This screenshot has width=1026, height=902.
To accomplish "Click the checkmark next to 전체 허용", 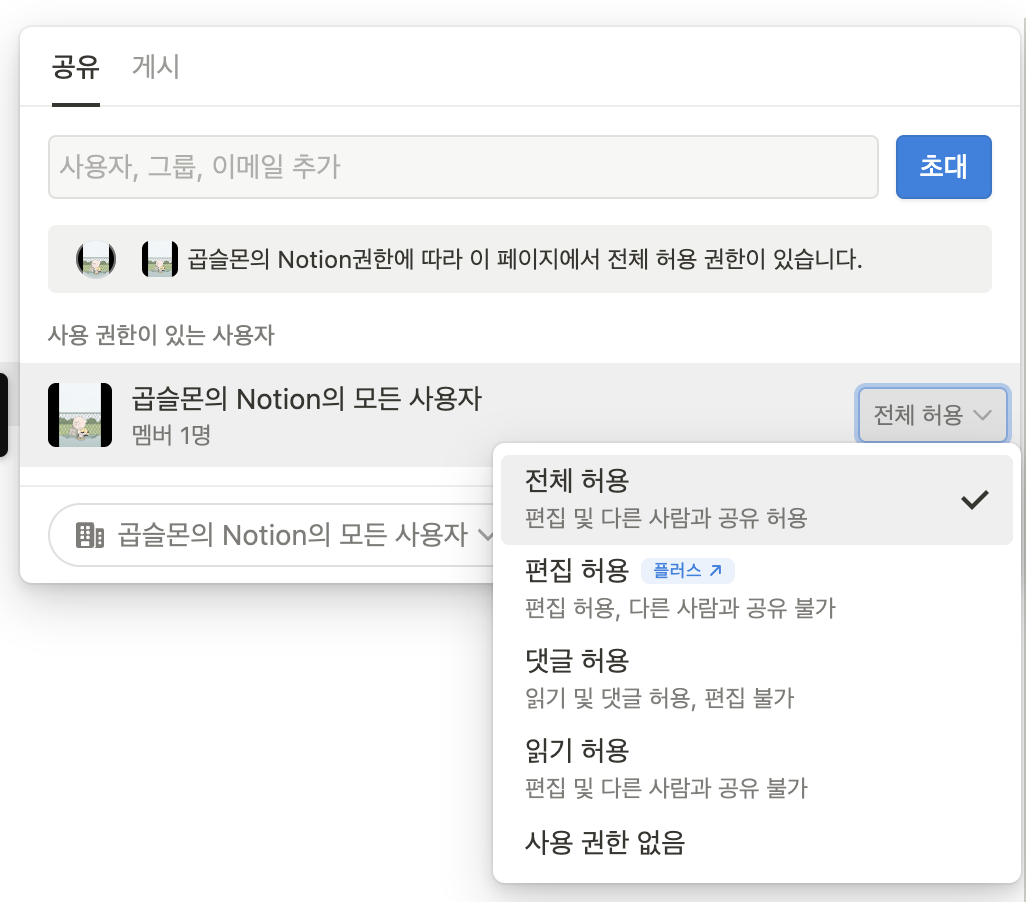I will tap(974, 500).
